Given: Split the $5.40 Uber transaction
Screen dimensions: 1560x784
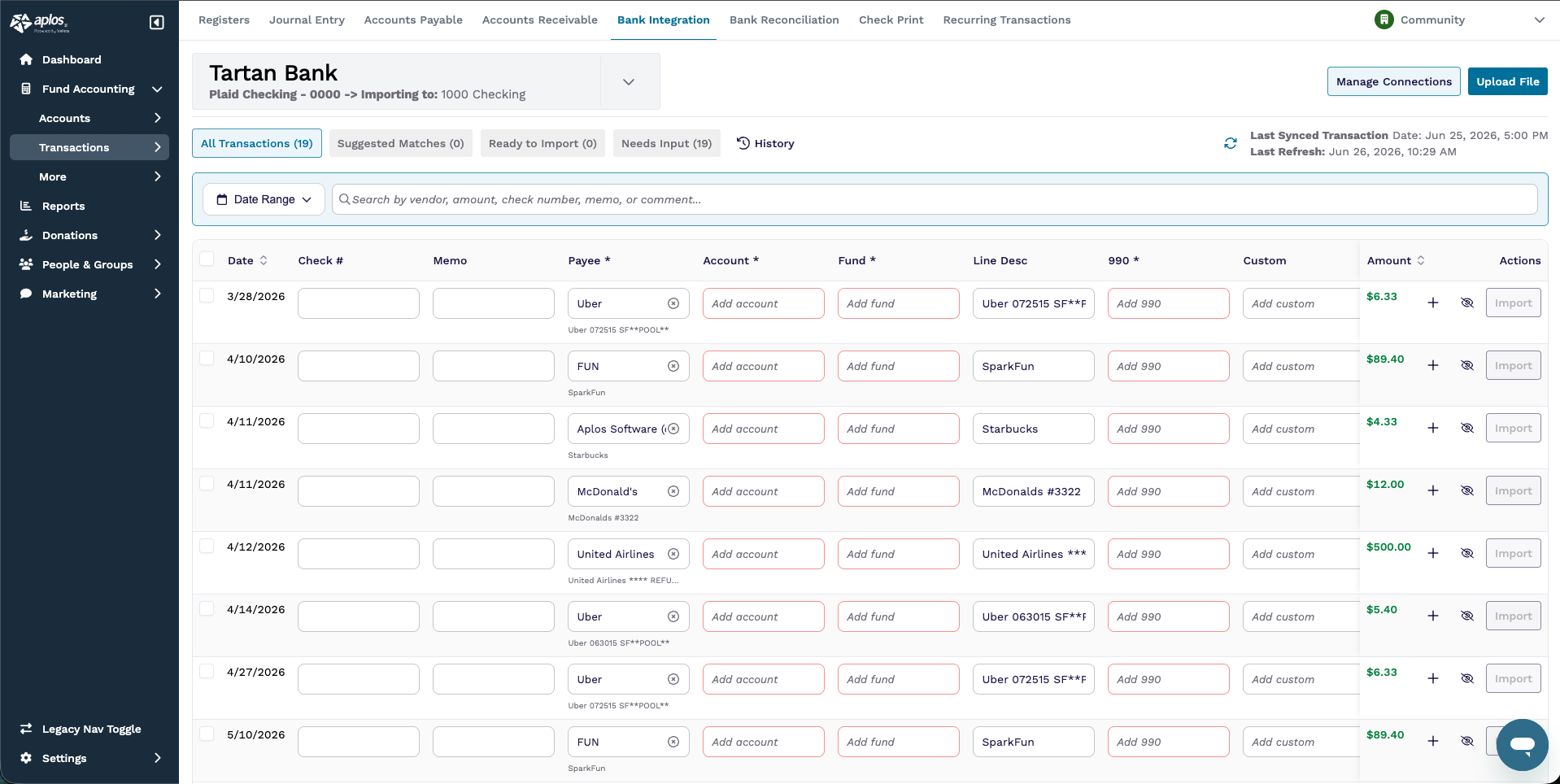Looking at the screenshot, I should [x=1433, y=616].
